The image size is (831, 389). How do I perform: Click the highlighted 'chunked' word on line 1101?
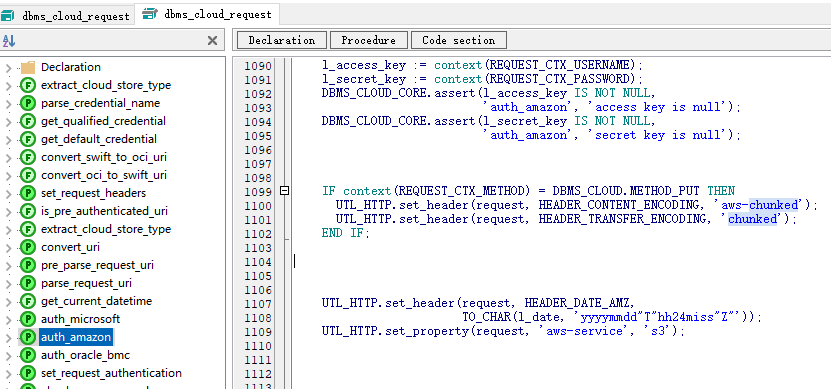753,219
